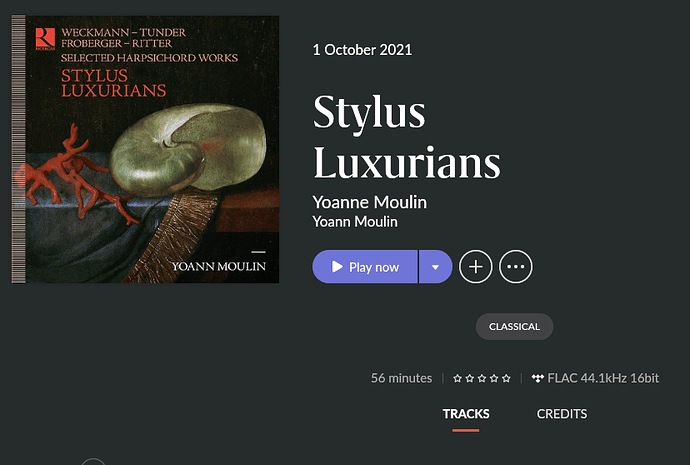Click the Stylus Luxurians album title
Image resolution: width=690 pixels, height=465 pixels.
coord(406,137)
